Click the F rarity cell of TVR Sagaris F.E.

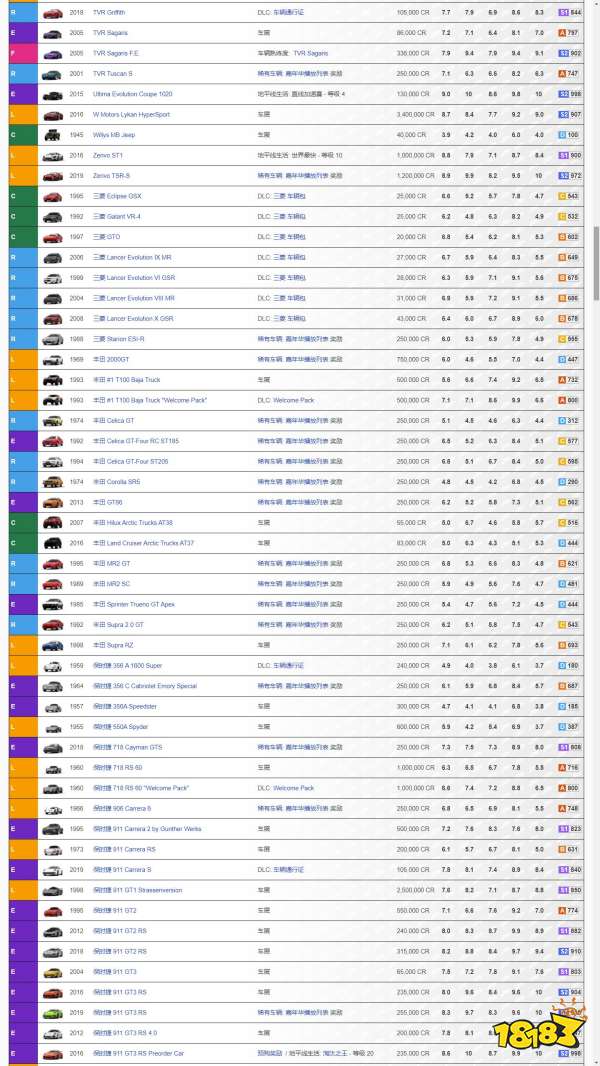point(23,54)
